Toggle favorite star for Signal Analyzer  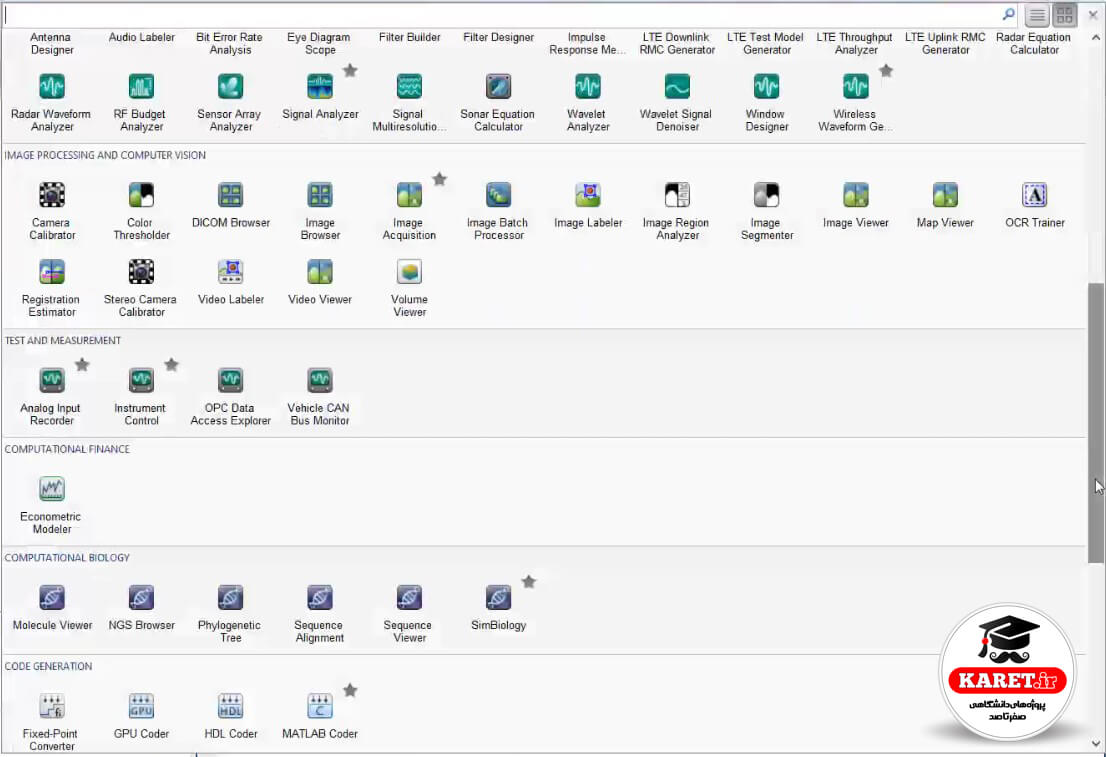(x=350, y=70)
